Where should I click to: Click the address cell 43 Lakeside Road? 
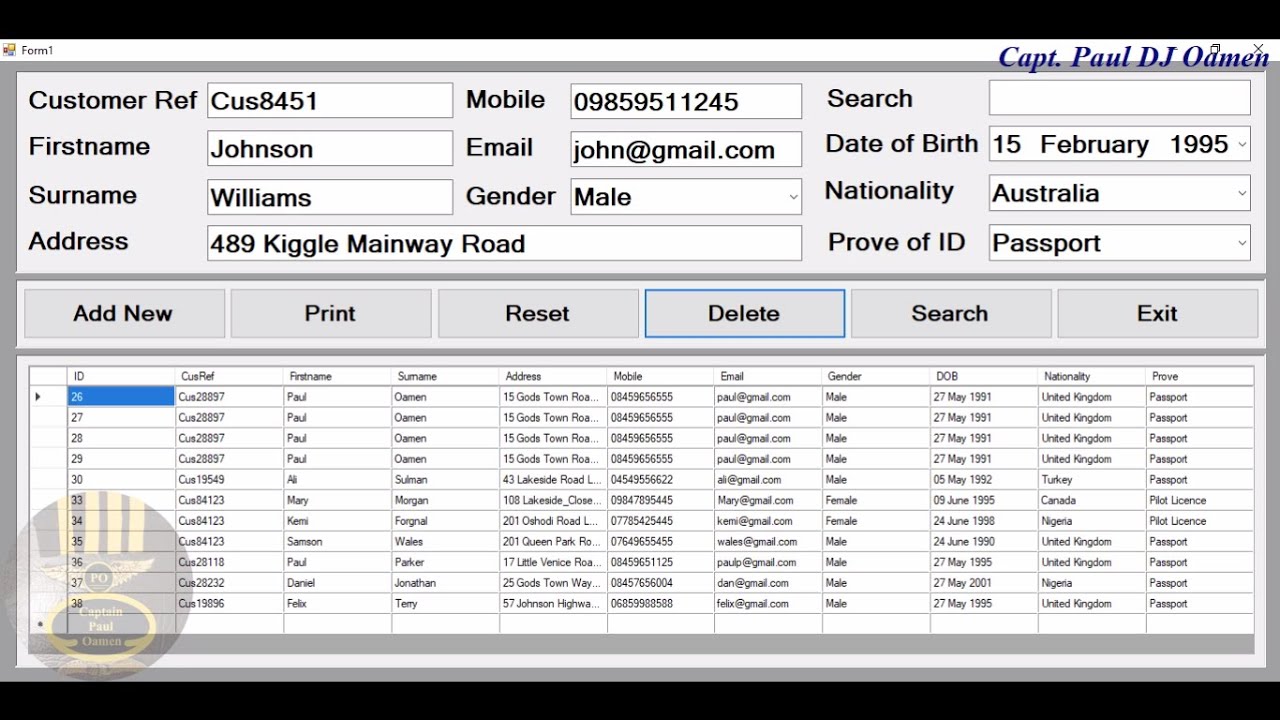click(553, 480)
